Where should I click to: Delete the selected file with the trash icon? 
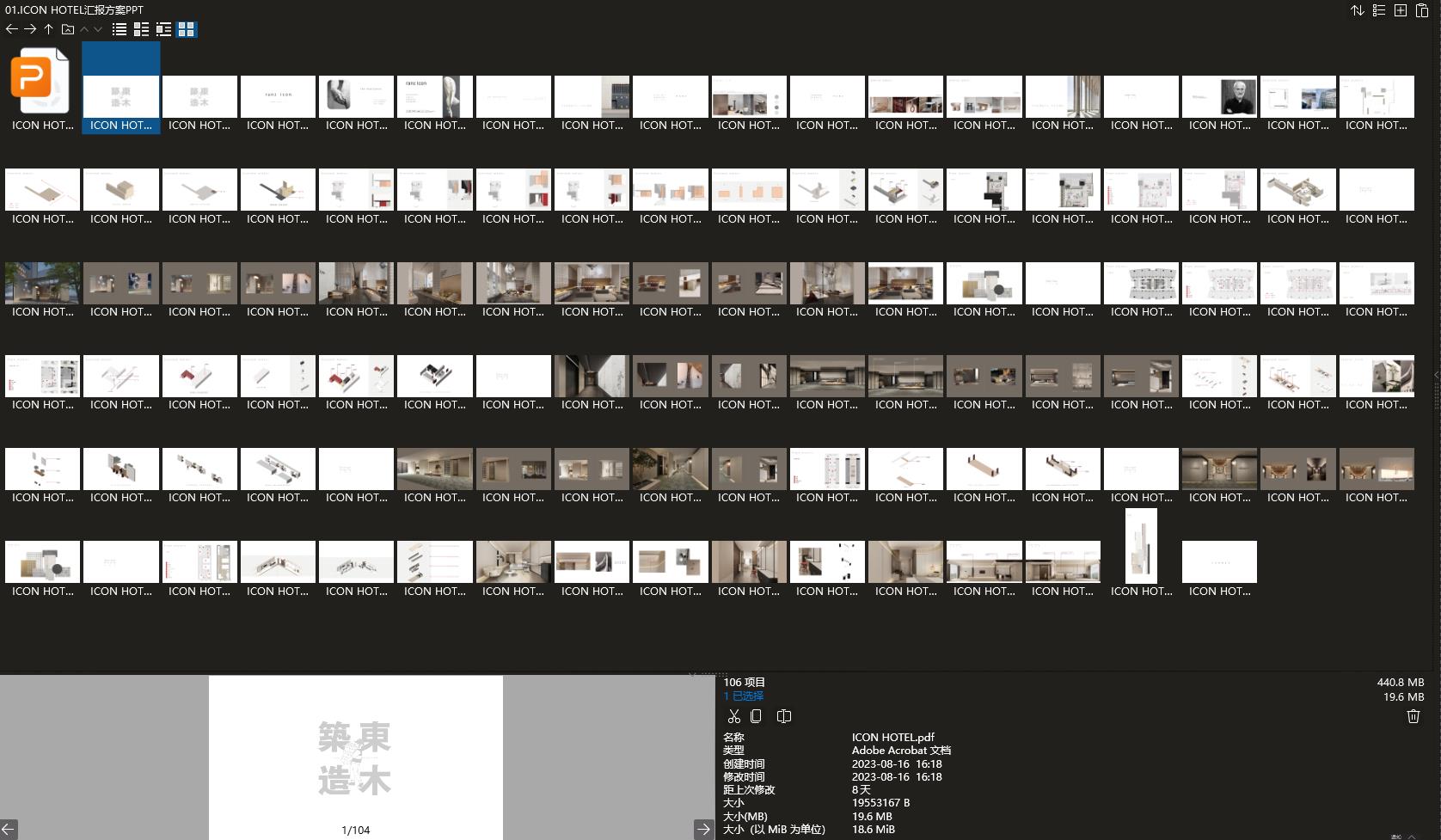click(1413, 716)
